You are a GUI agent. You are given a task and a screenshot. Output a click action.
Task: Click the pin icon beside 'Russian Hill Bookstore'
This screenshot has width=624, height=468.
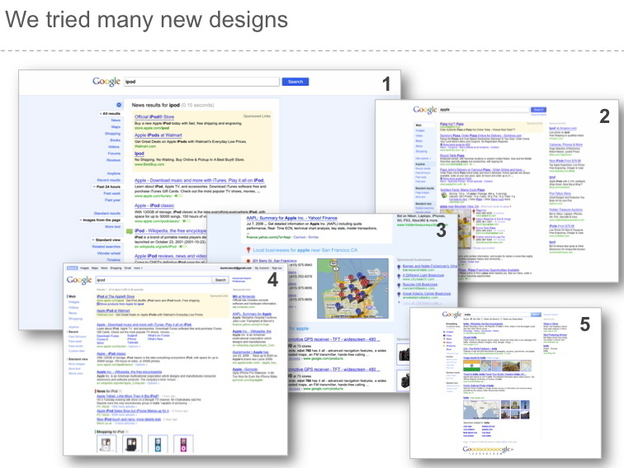click(x=399, y=285)
